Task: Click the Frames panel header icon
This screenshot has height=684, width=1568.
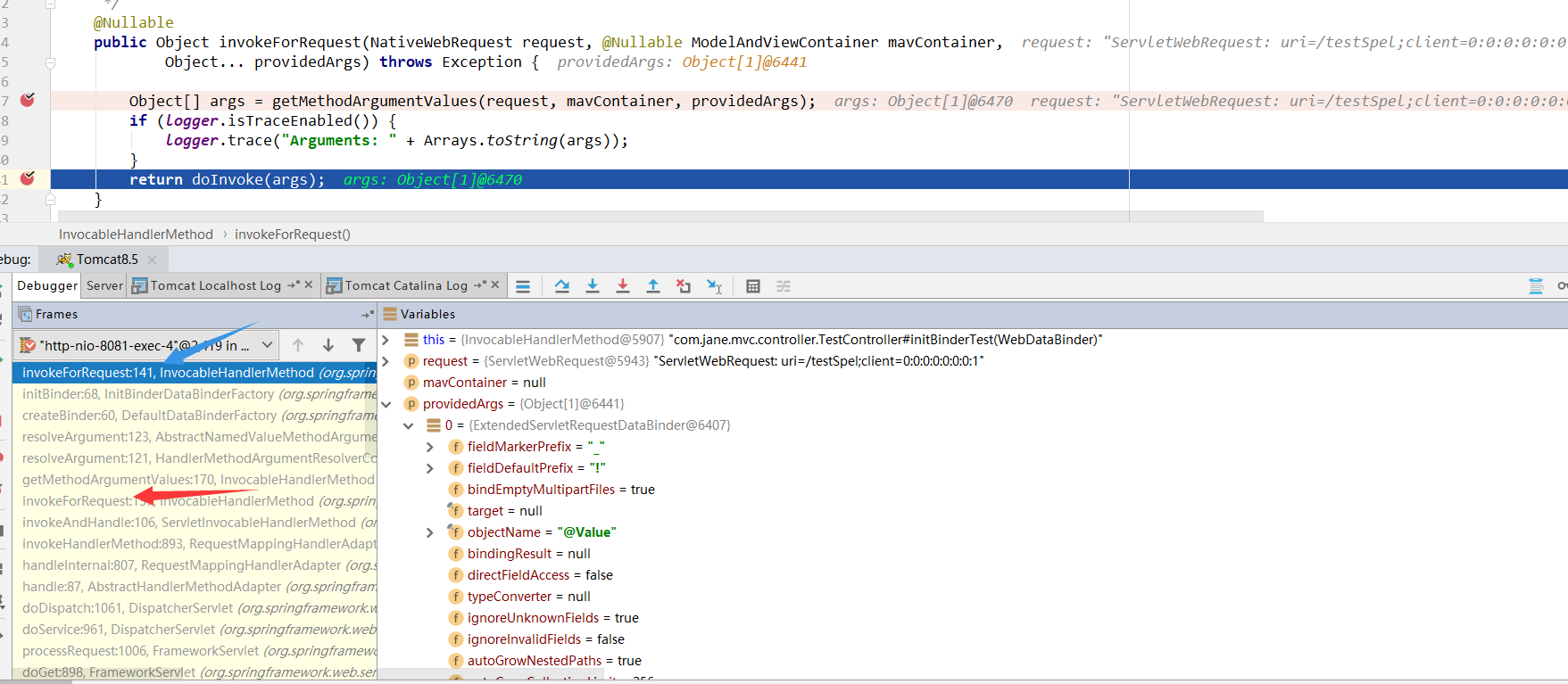Action: coord(25,315)
